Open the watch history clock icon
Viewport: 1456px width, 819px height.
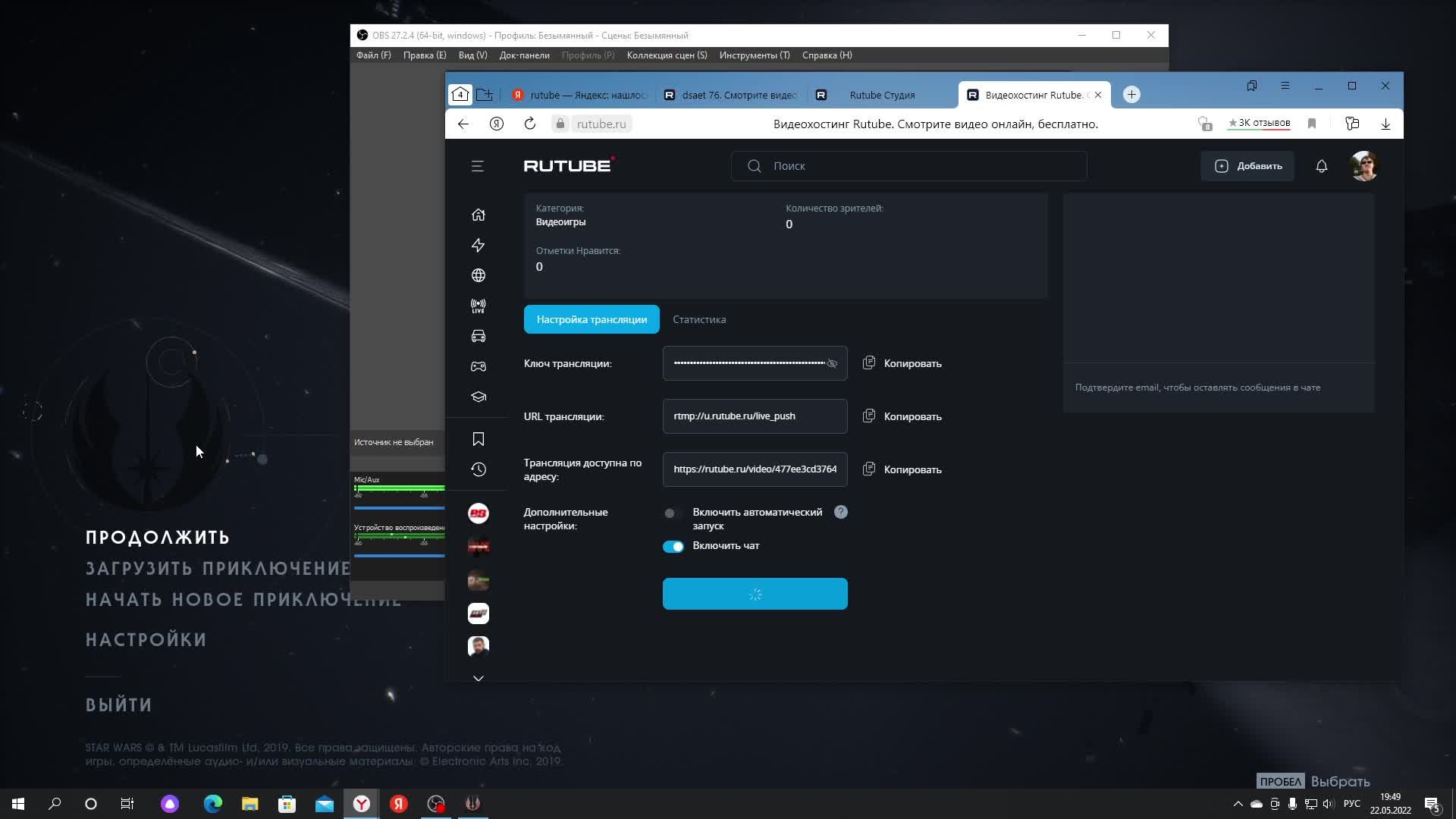tap(478, 469)
